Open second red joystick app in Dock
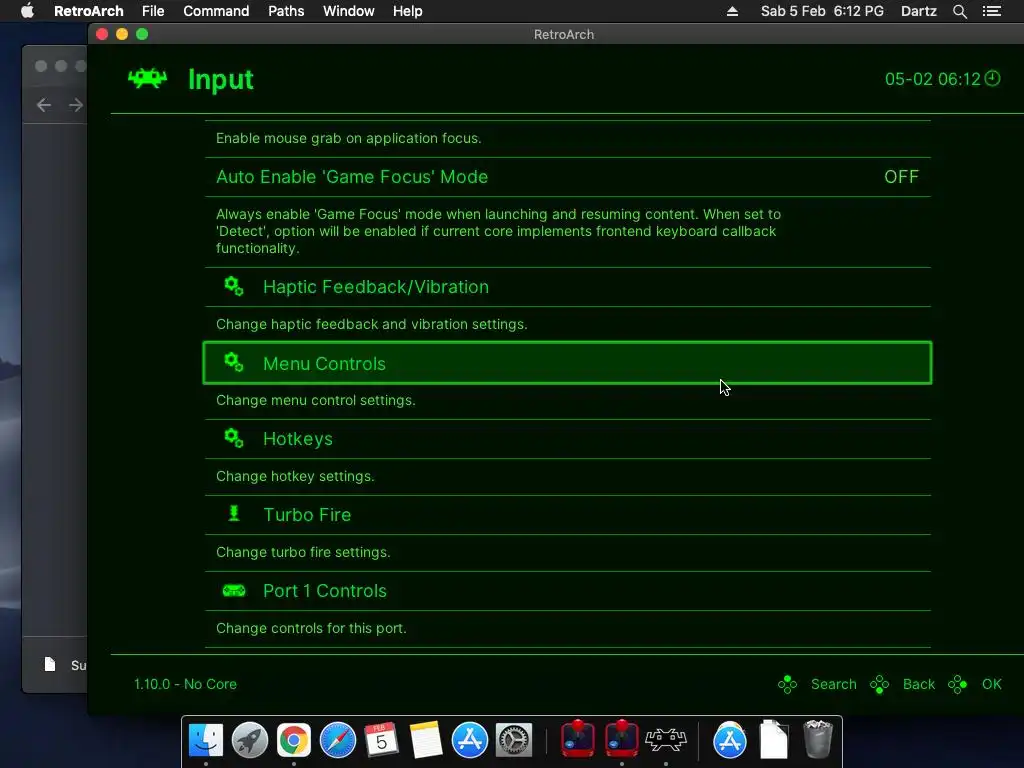1024x768 pixels. coord(622,739)
